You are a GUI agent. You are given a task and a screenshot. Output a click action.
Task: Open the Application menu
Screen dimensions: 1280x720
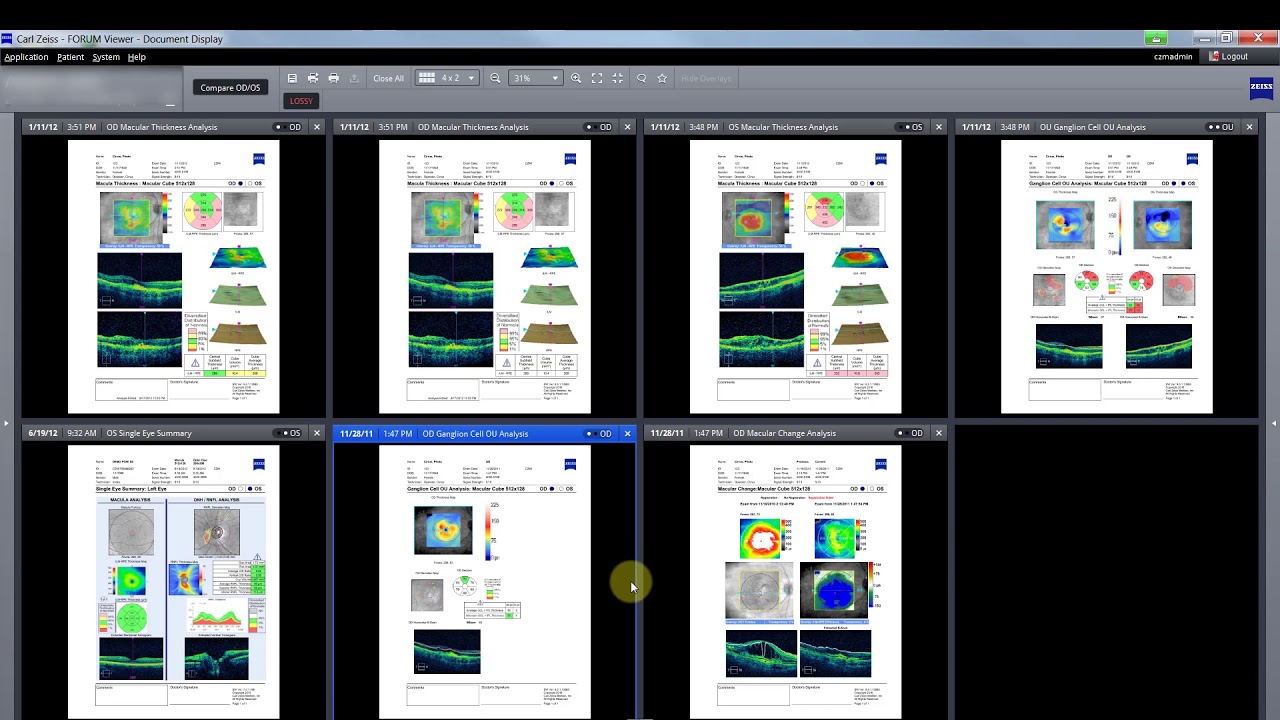26,57
